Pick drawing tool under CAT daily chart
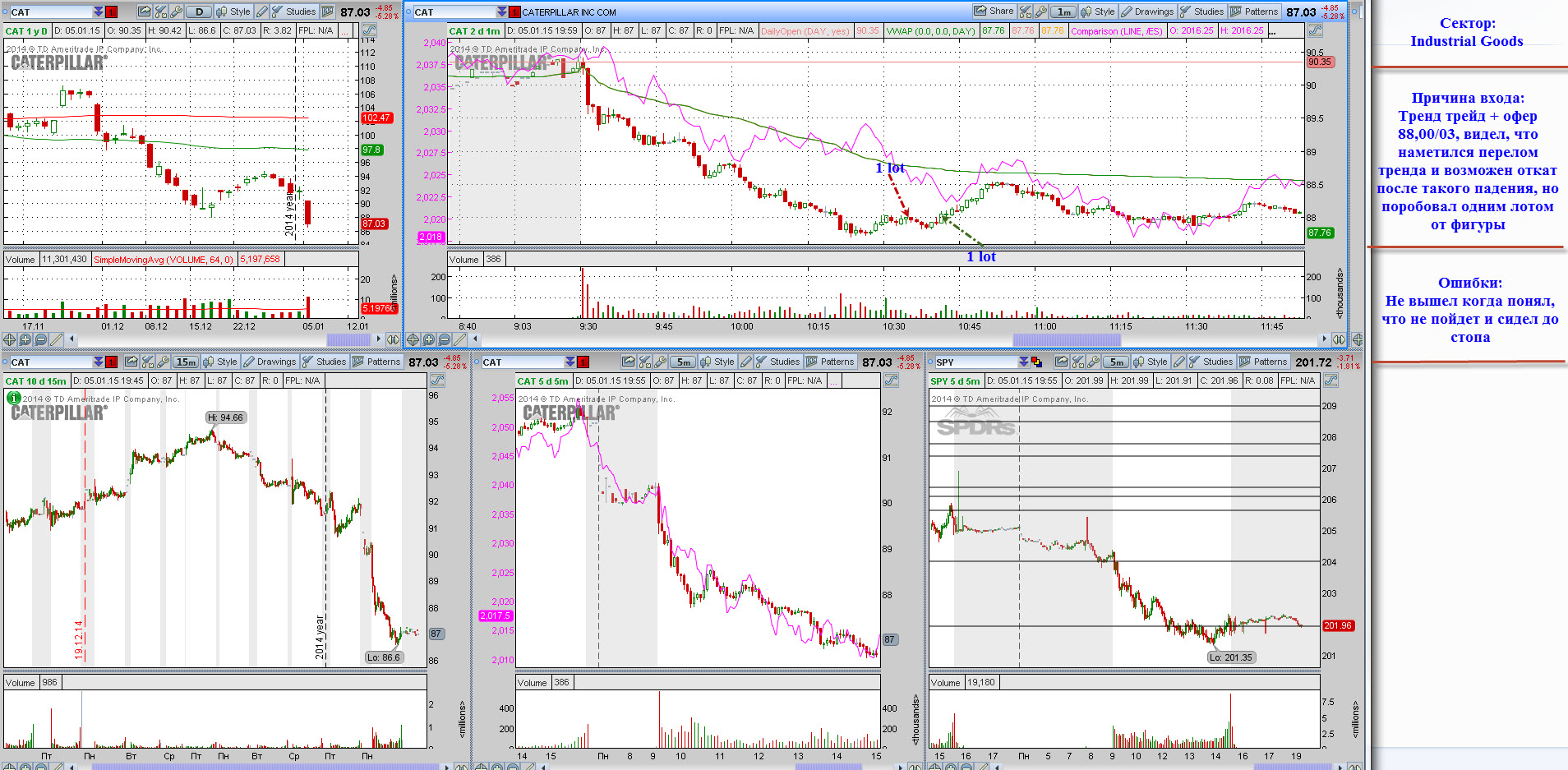 pos(57,339)
